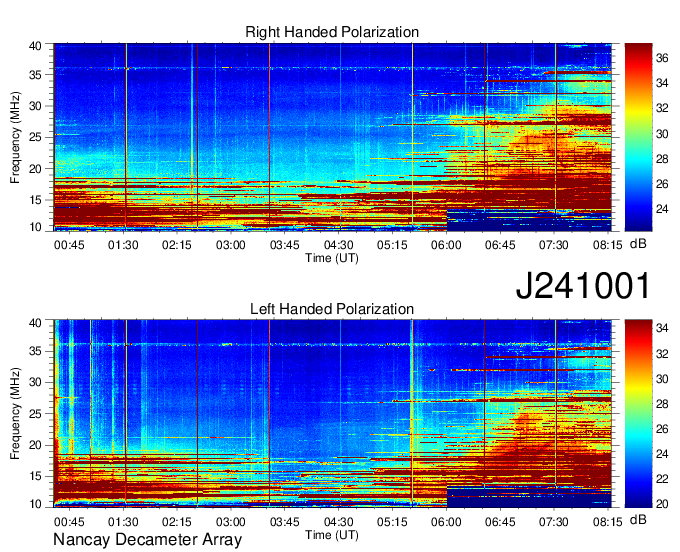Click the Left Handed panel's "Frequency (MHz)" label

coord(15,414)
